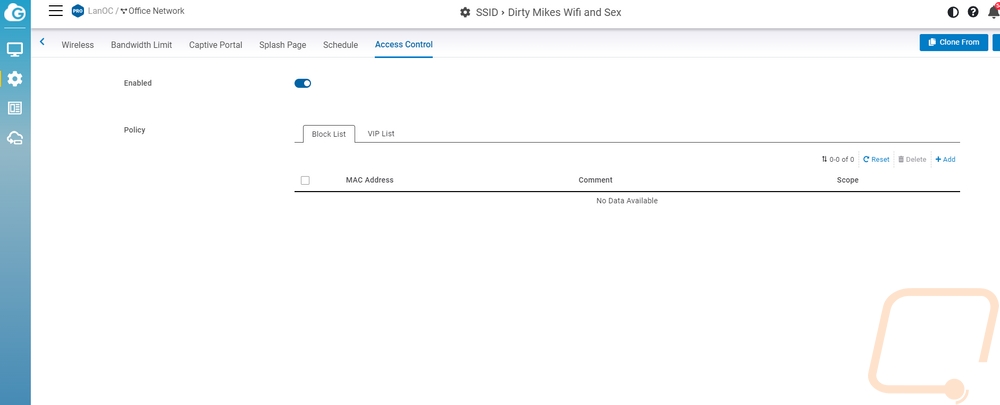Click the PRO badge icon
1000x405 pixels.
(78, 11)
